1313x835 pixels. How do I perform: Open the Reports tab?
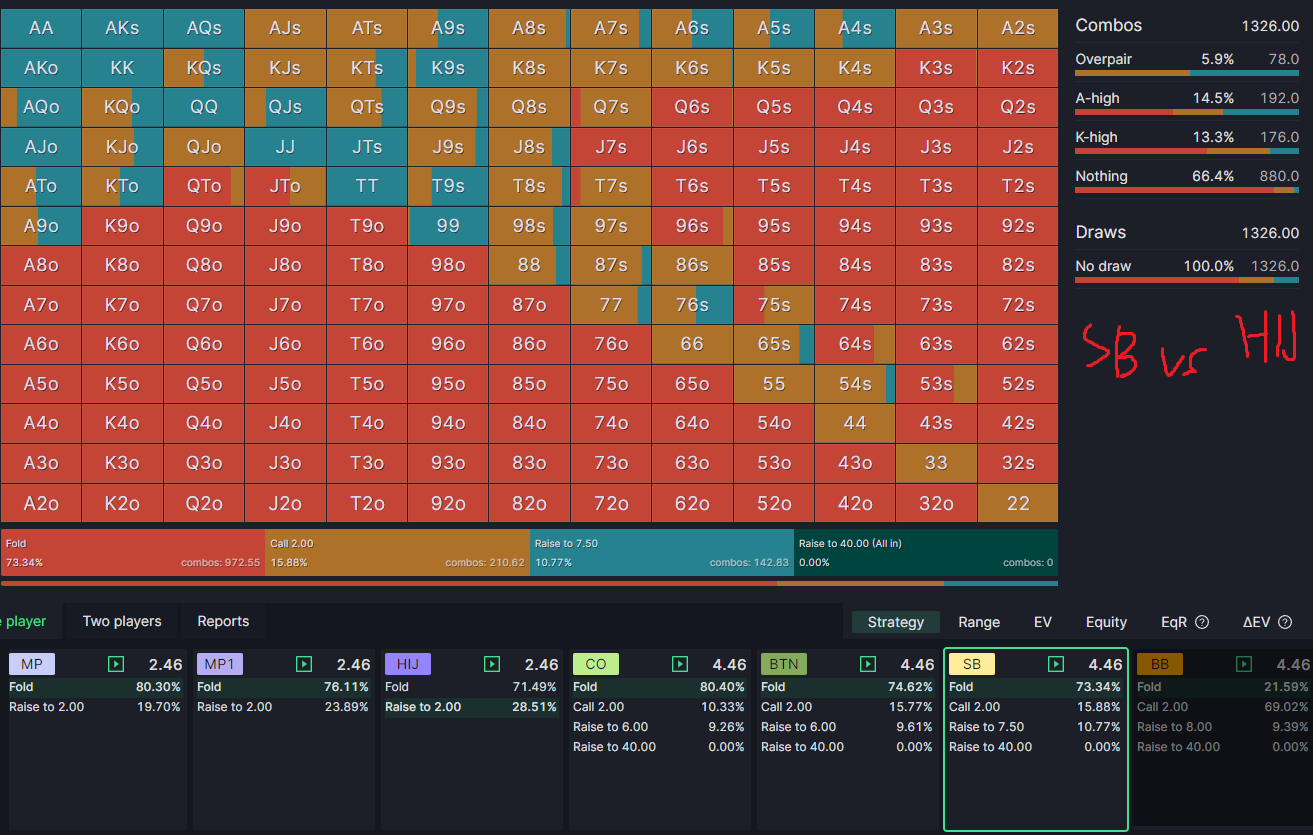(x=223, y=621)
